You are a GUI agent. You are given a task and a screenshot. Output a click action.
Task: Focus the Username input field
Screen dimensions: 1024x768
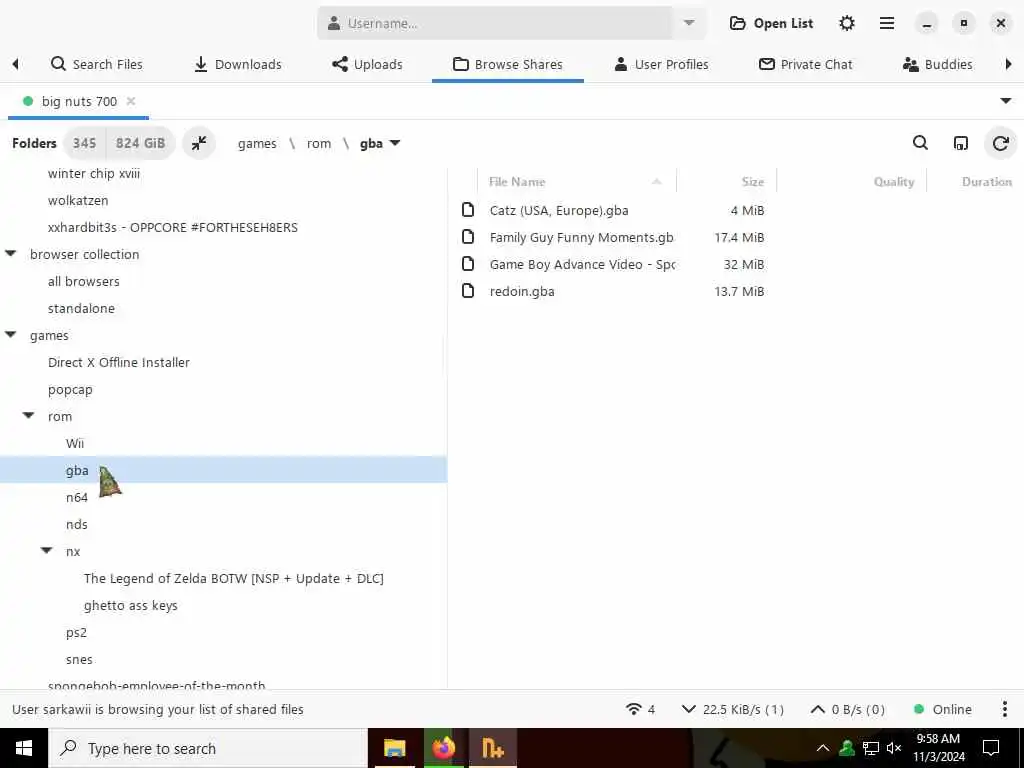[x=494, y=24]
